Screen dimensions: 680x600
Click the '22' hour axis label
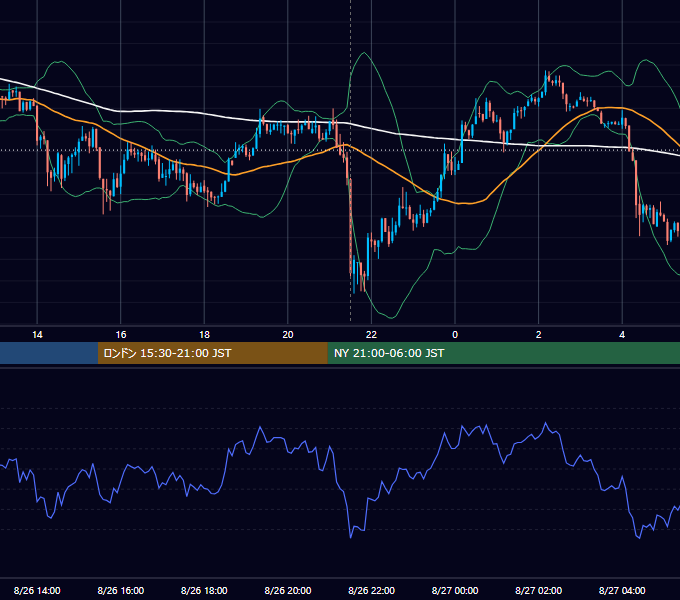[x=371, y=335]
